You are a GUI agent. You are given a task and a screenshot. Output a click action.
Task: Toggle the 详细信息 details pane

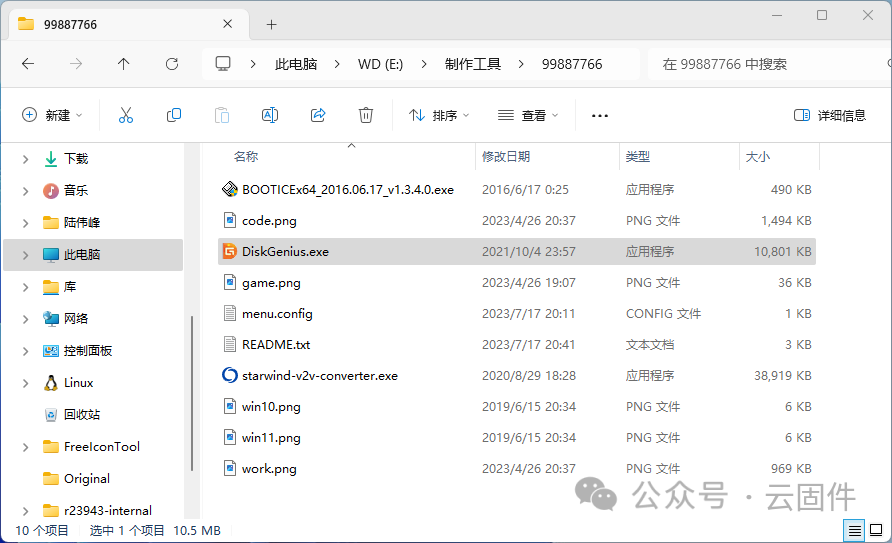tap(830, 115)
